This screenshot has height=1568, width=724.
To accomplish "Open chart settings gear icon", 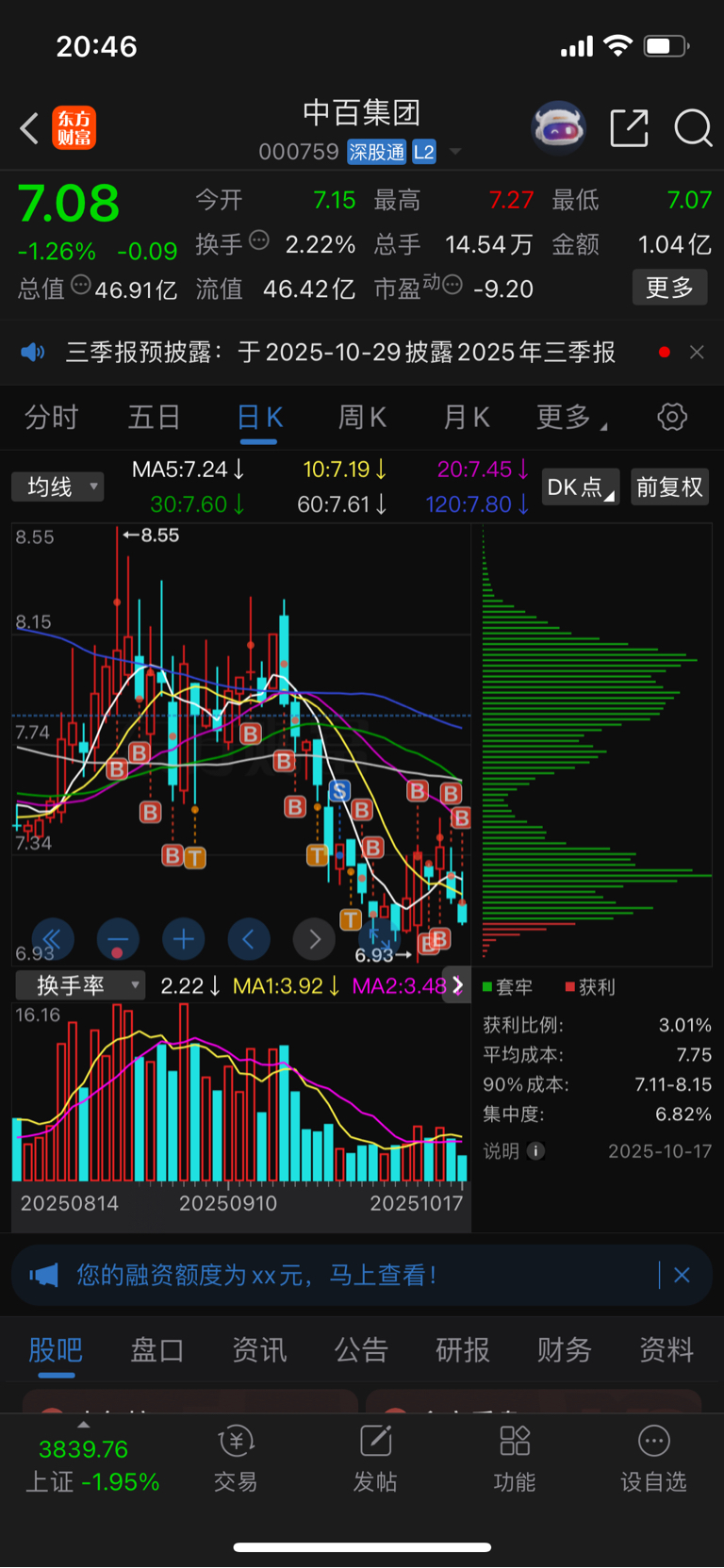I will click(672, 417).
